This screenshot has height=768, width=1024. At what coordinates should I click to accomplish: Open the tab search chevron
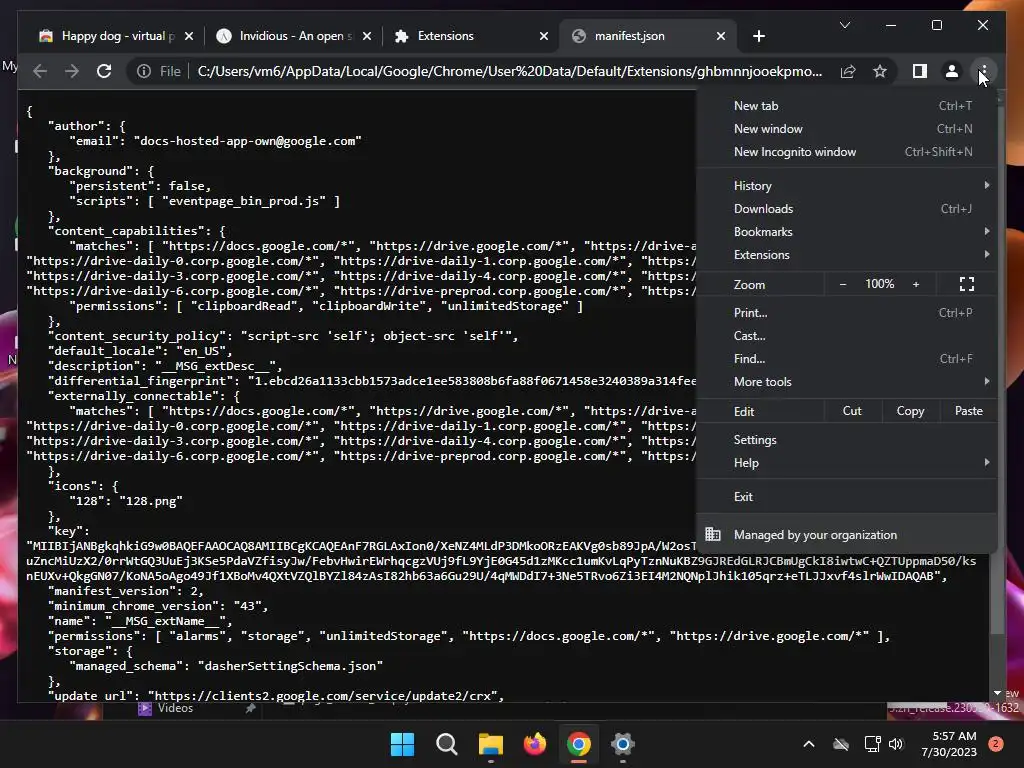click(844, 25)
